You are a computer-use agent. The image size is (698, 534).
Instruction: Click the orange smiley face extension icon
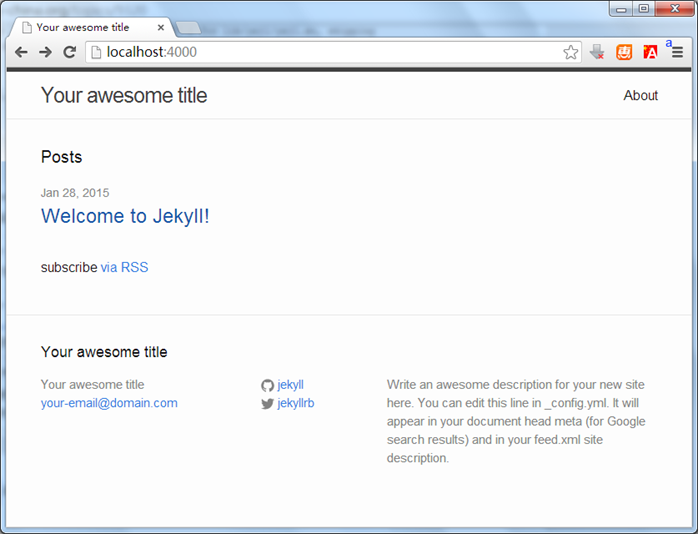tap(624, 52)
